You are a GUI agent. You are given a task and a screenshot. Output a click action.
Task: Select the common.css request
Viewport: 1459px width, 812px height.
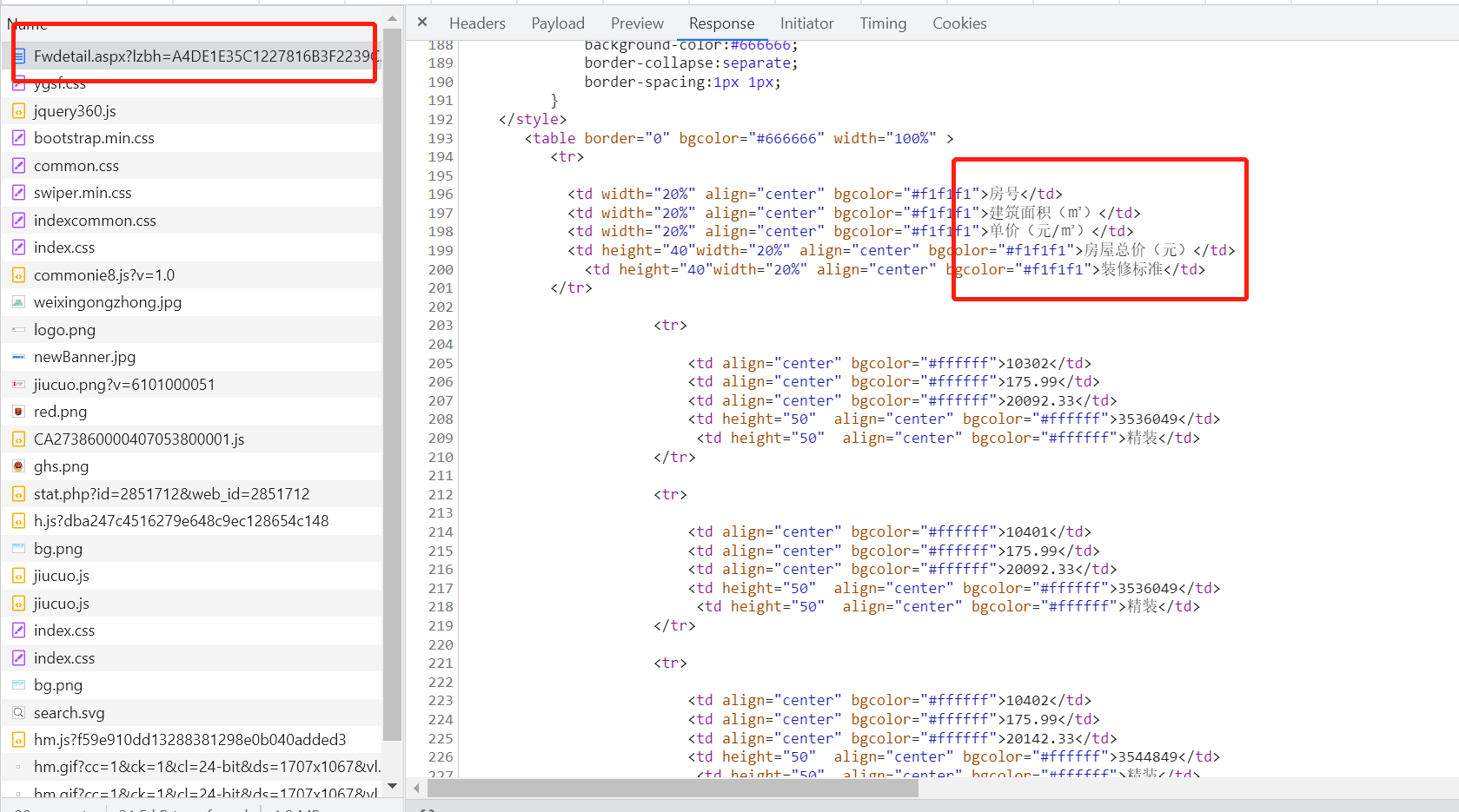76,166
